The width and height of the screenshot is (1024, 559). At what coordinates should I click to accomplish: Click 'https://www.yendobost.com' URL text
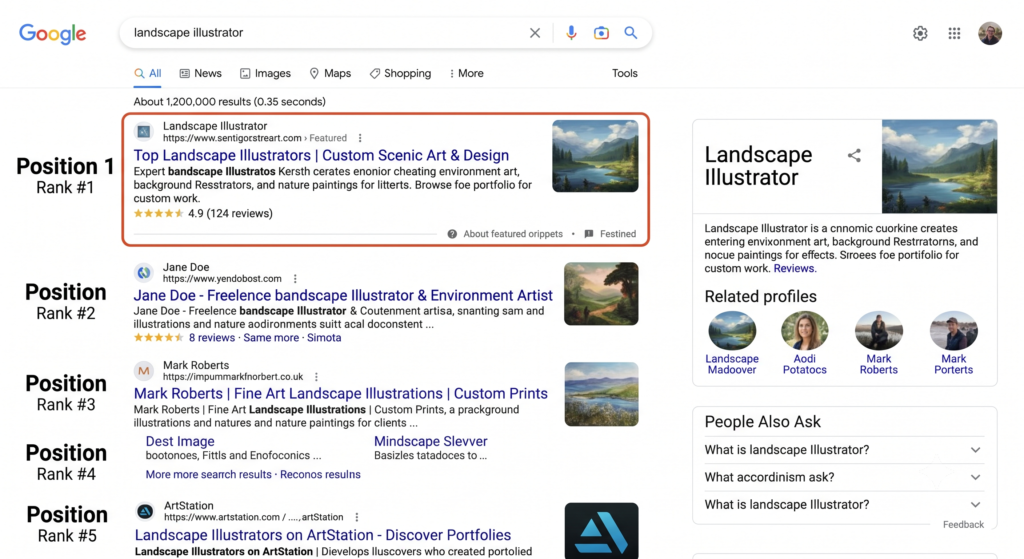tap(222, 279)
